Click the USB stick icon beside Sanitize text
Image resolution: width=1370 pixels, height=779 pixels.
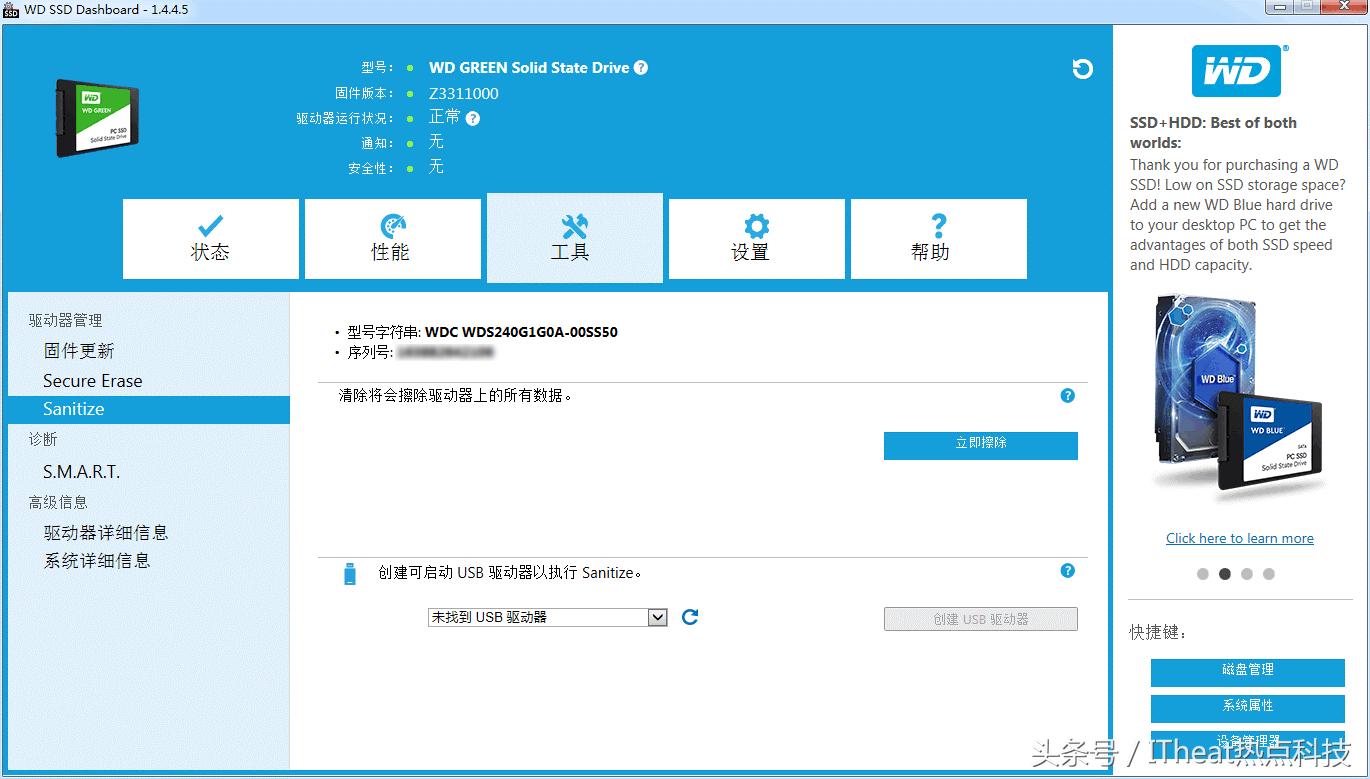coord(349,572)
